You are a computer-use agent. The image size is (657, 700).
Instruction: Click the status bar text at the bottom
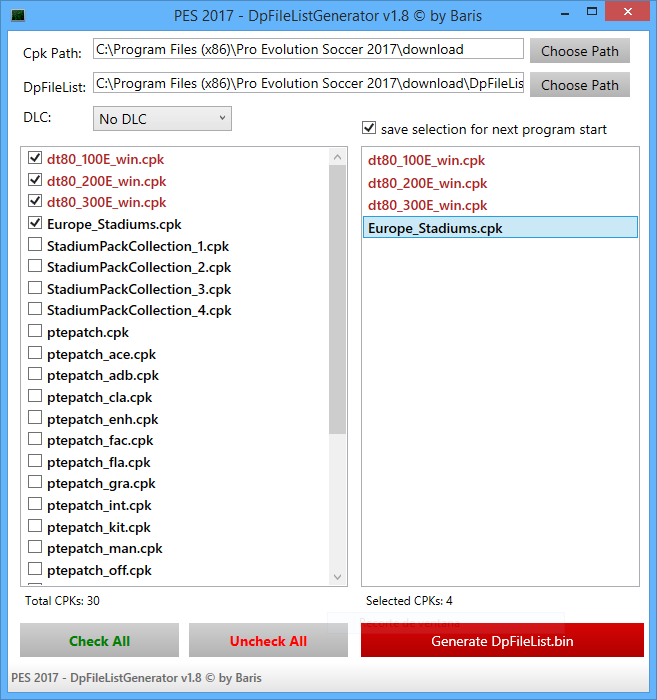click(136, 678)
